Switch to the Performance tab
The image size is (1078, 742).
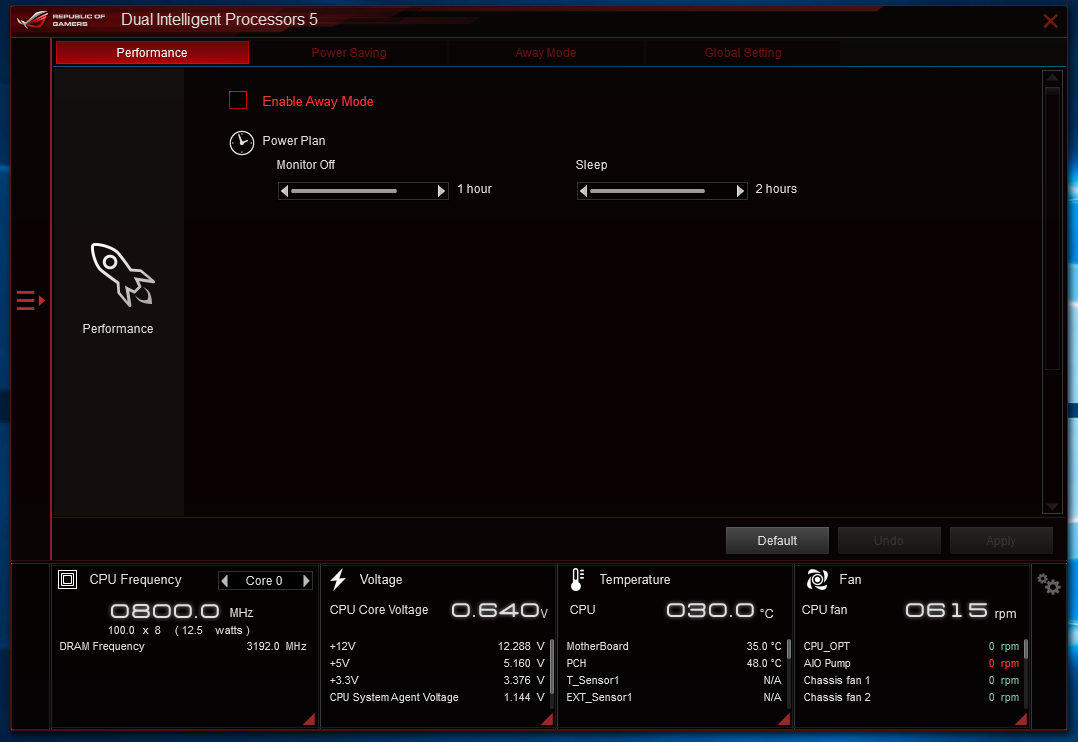[x=152, y=53]
